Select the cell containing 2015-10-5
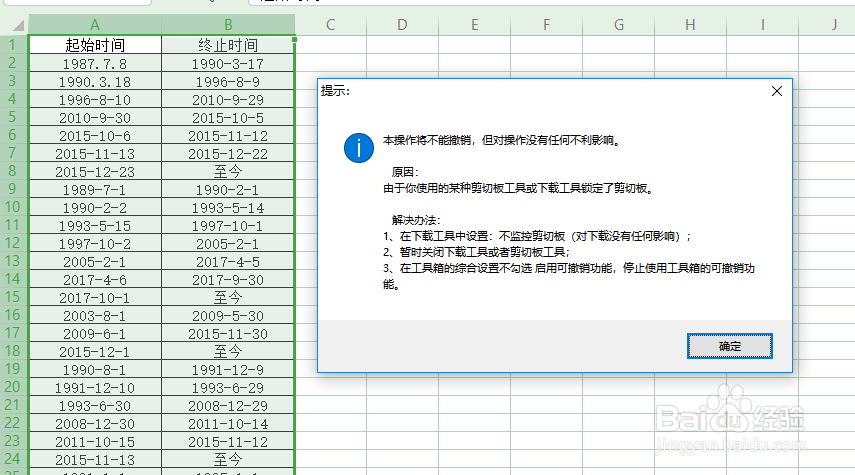The width and height of the screenshot is (855, 475). [228, 117]
